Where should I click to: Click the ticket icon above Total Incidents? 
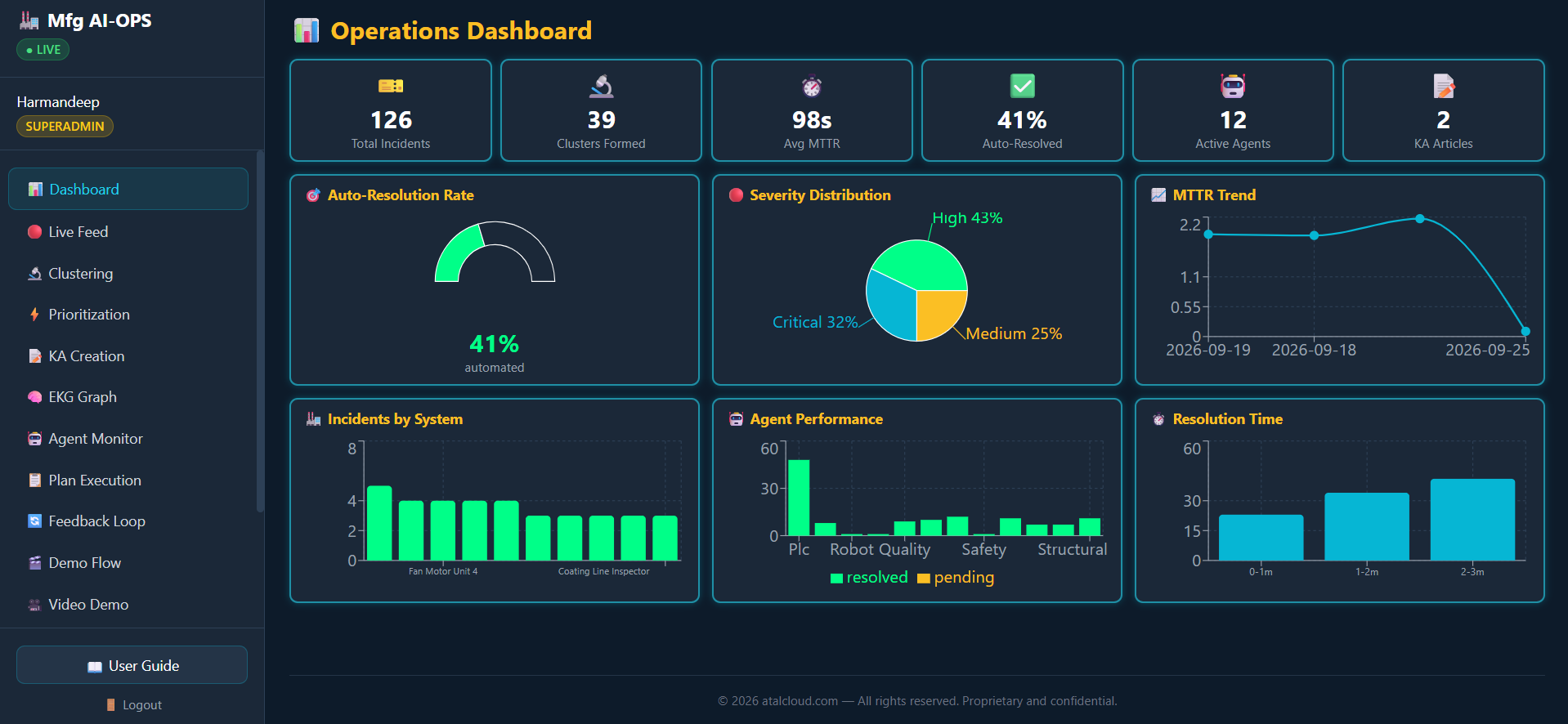(391, 86)
